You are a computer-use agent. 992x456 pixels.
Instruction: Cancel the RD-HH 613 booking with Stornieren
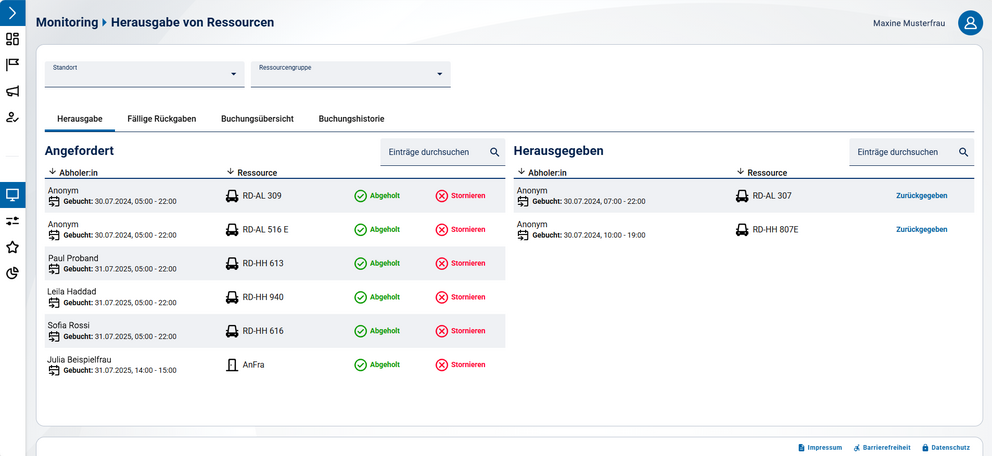(460, 264)
